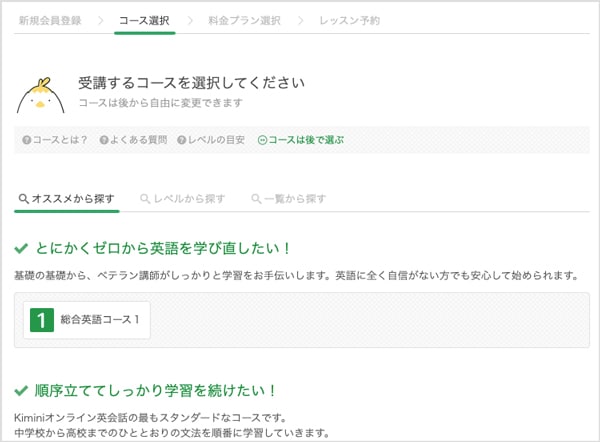This screenshot has height=442, width=600.
Task: Click the green icon beside コースは後で選ぶ
Action: click(x=262, y=141)
